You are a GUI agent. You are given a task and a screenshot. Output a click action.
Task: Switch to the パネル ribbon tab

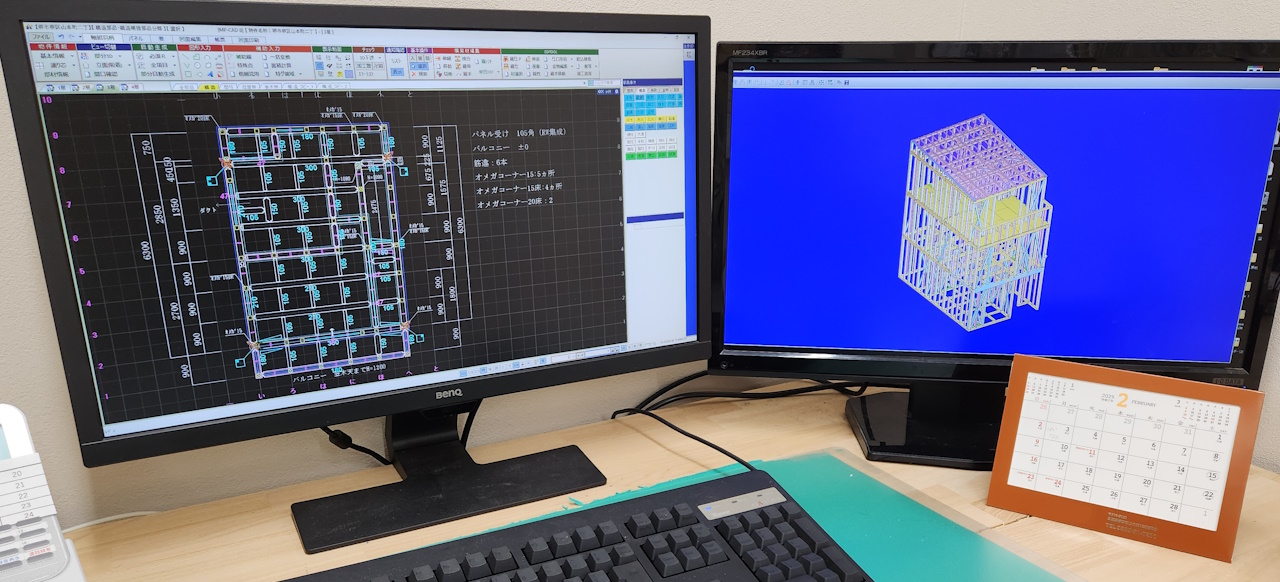[x=136, y=38]
